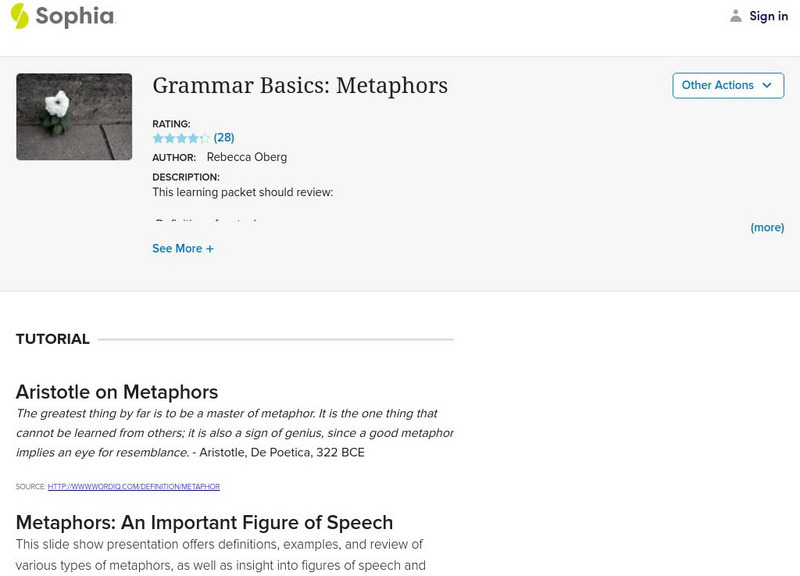The width and height of the screenshot is (800, 576).
Task: Click the Sophia wordmark text
Action: coord(75,16)
